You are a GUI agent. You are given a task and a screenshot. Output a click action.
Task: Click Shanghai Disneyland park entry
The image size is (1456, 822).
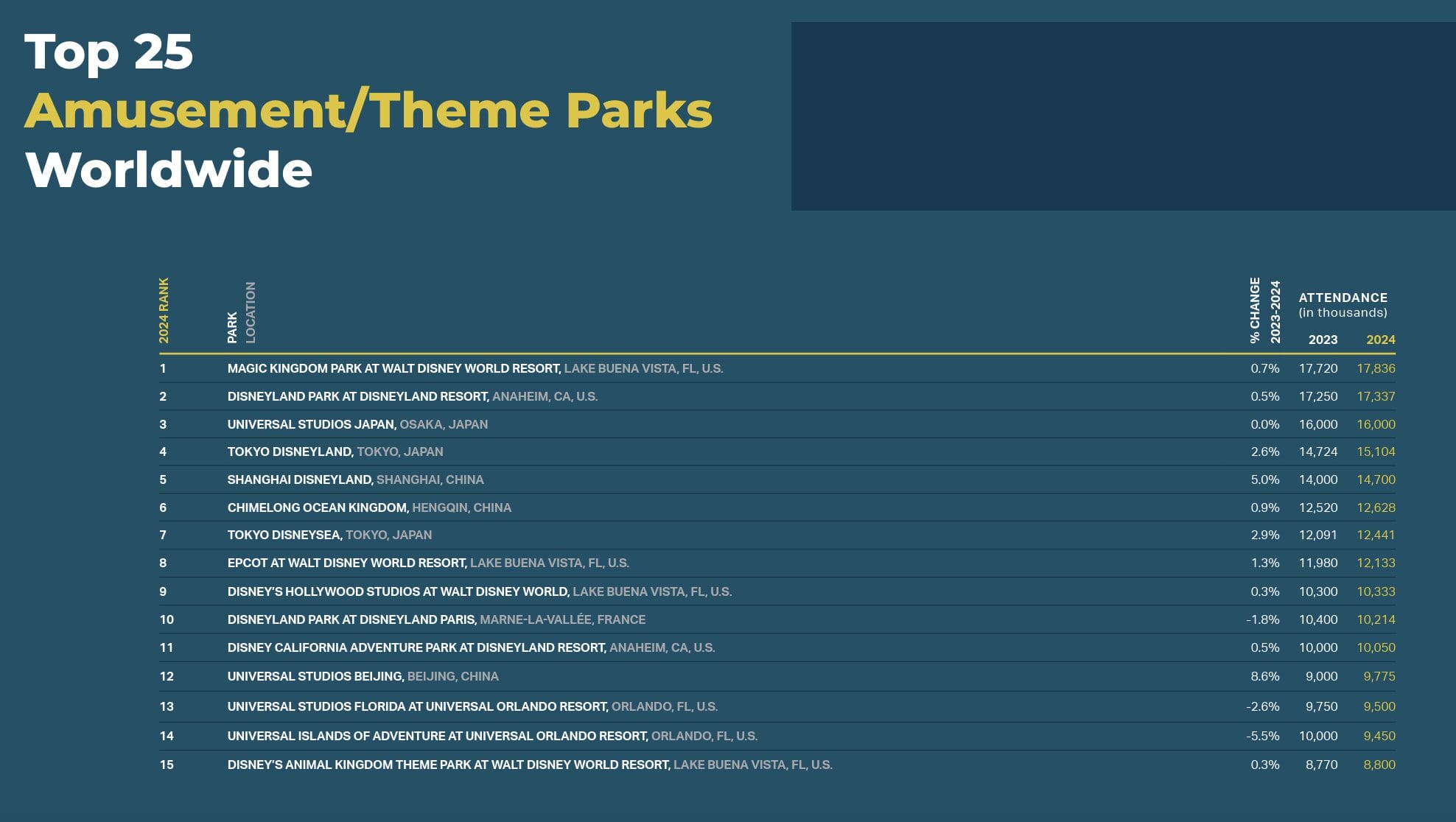pyautogui.click(x=300, y=479)
